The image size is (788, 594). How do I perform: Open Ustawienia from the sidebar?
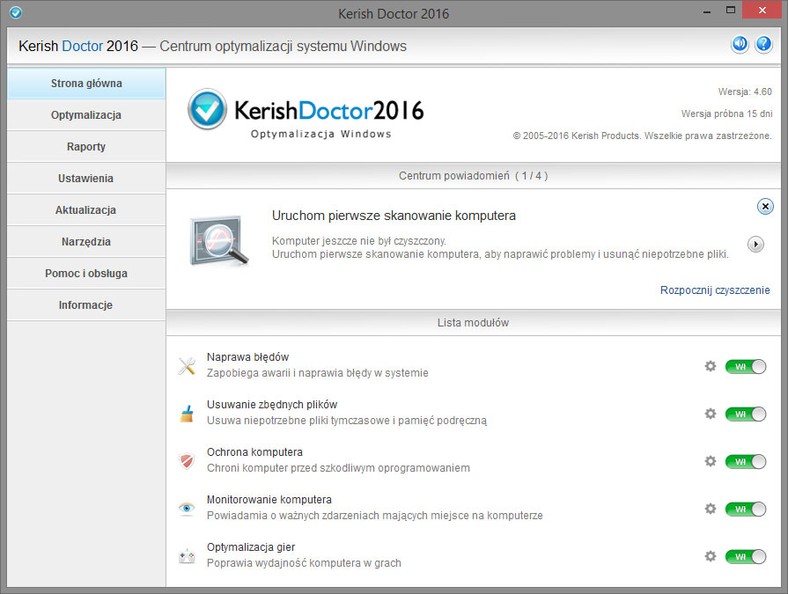point(86,178)
